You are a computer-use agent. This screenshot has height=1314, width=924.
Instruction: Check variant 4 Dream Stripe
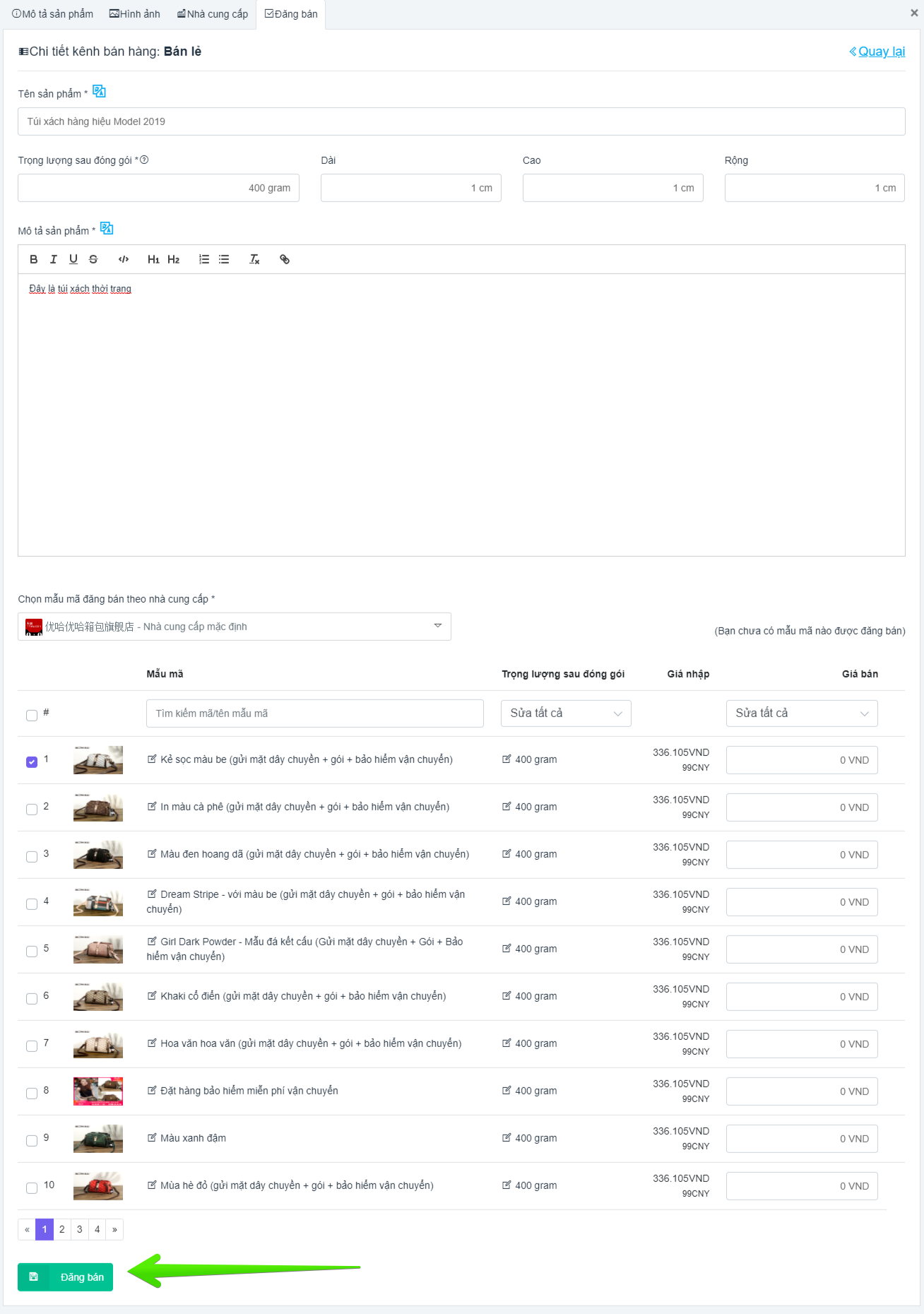[32, 904]
